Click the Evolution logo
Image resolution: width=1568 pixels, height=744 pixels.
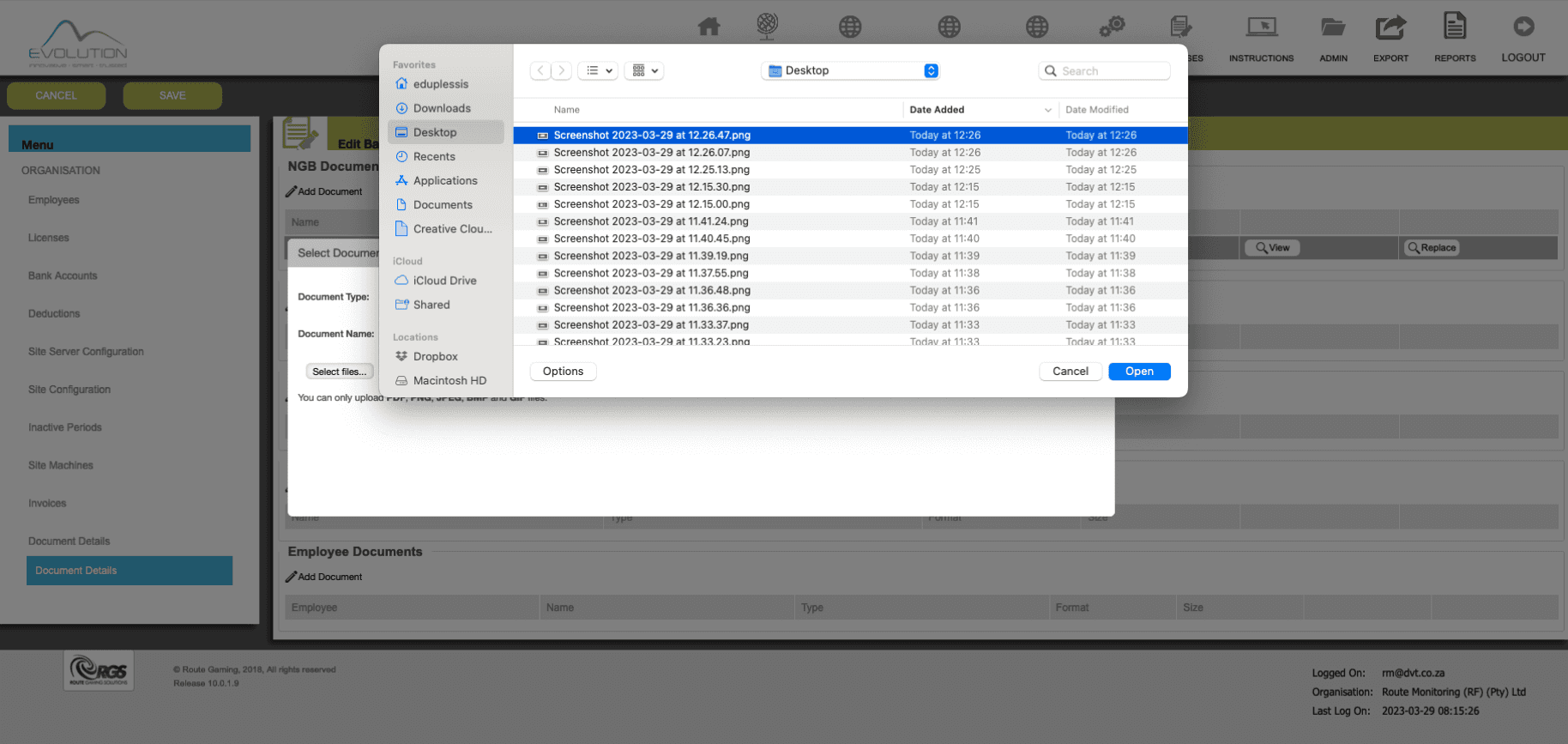[x=77, y=43]
